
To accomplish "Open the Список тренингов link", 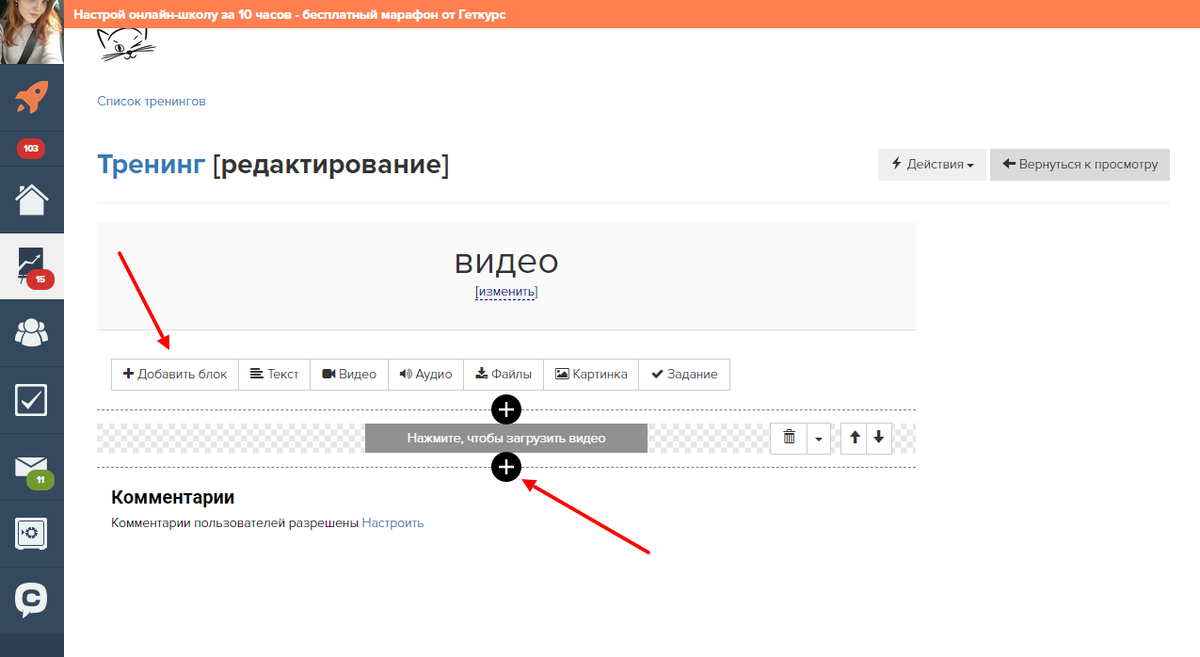I will [151, 101].
